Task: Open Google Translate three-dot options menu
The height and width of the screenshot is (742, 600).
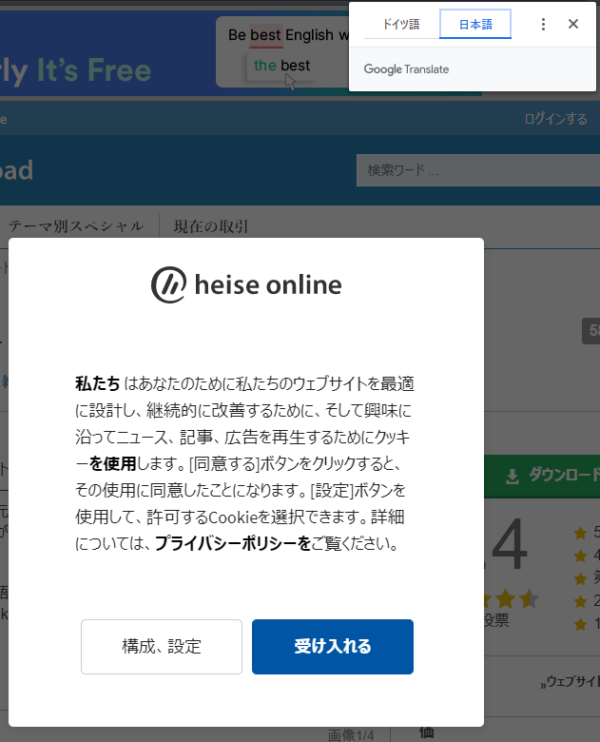Action: 543,24
